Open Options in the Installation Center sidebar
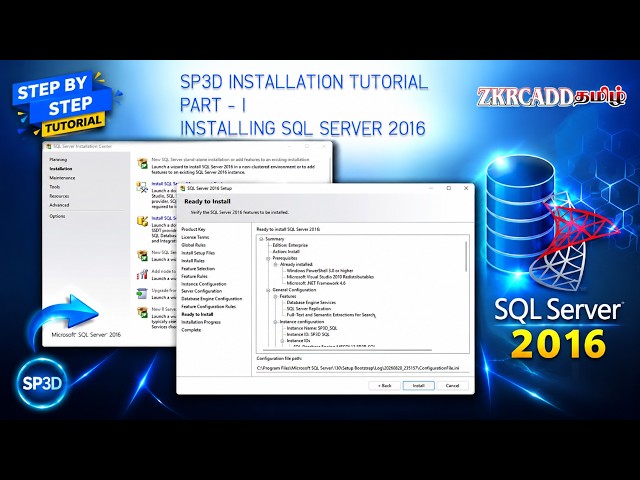Screen dimensions: 640x480 pyautogui.click(x=58, y=216)
